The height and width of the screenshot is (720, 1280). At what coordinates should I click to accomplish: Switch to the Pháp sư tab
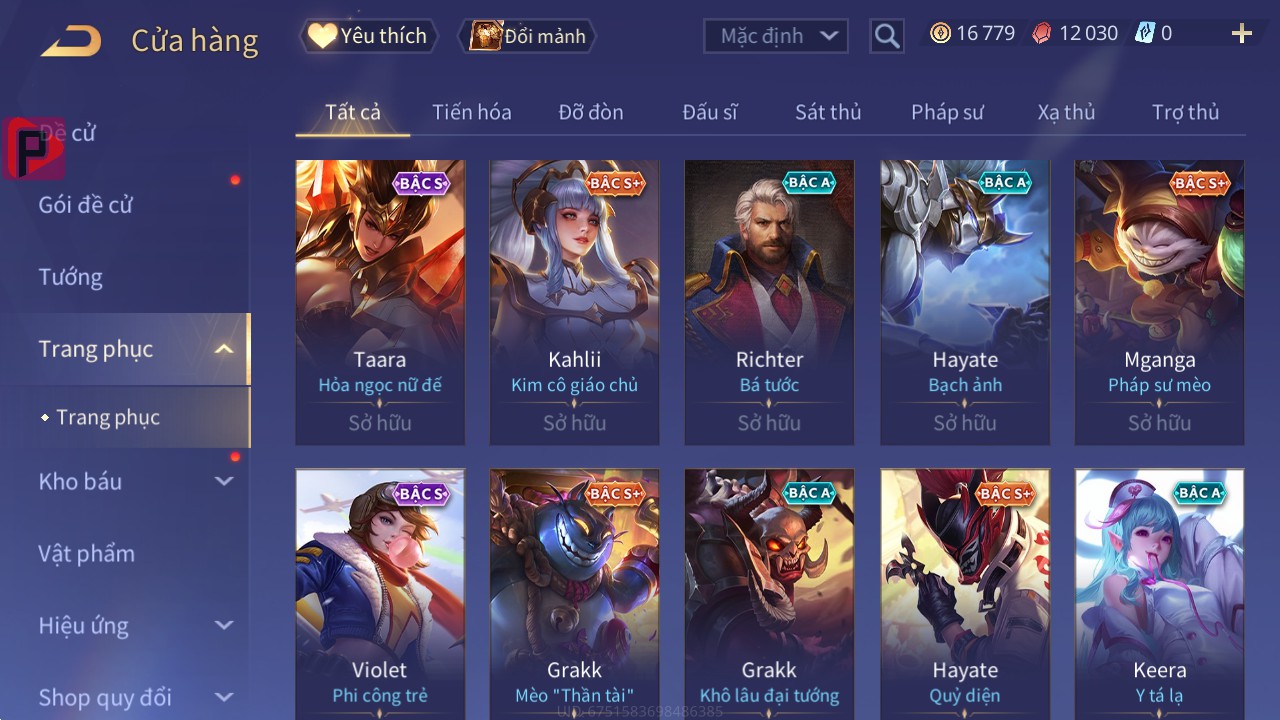click(947, 112)
